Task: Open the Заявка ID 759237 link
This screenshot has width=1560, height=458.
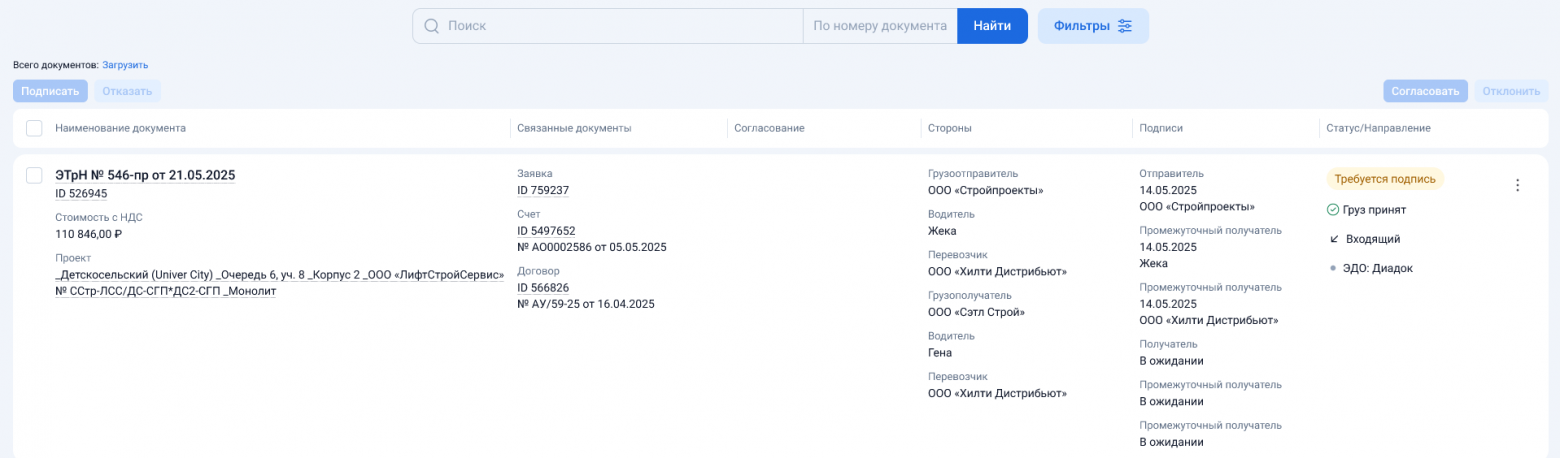Action: pos(543,190)
